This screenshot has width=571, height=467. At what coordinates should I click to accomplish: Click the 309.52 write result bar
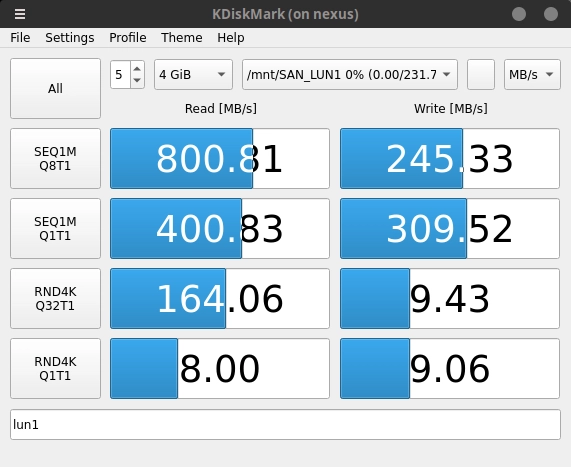pyautogui.click(x=450, y=228)
